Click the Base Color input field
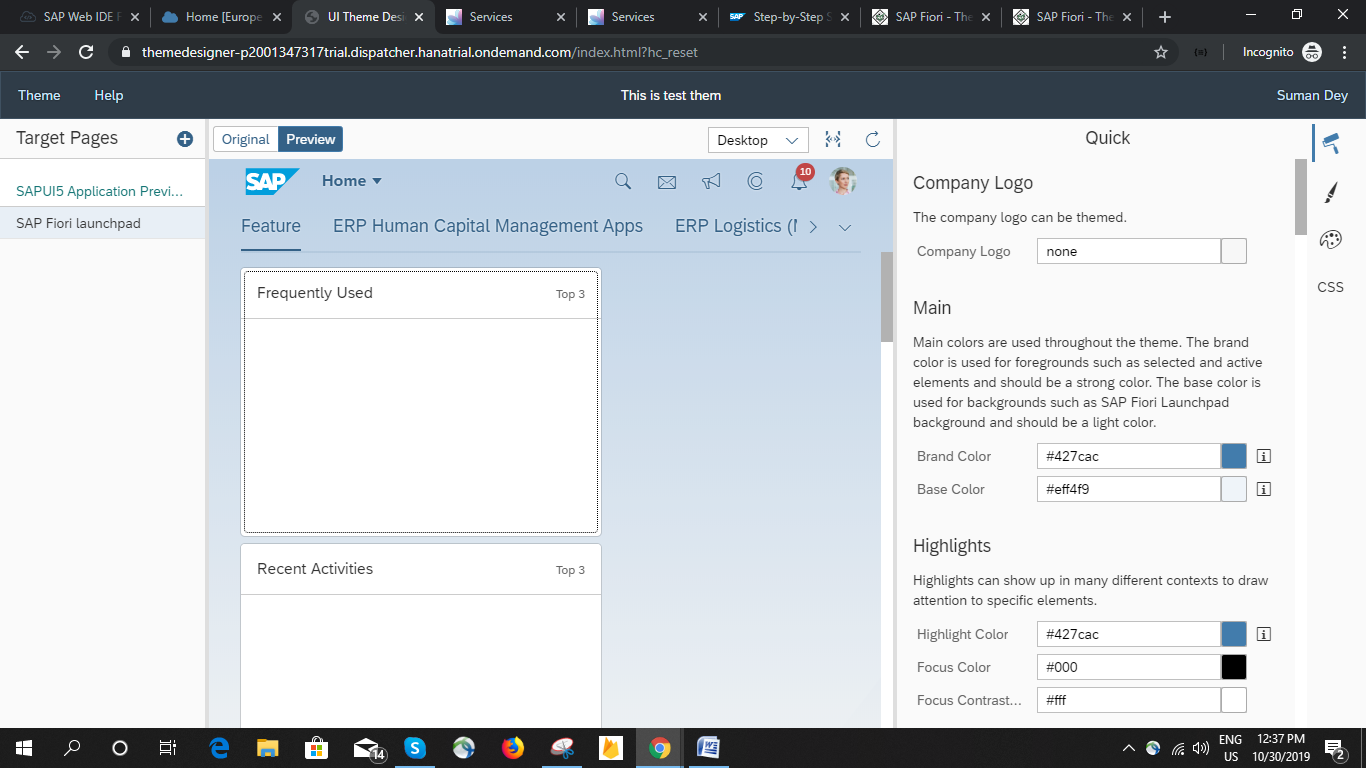This screenshot has width=1366, height=768. (x=1128, y=489)
